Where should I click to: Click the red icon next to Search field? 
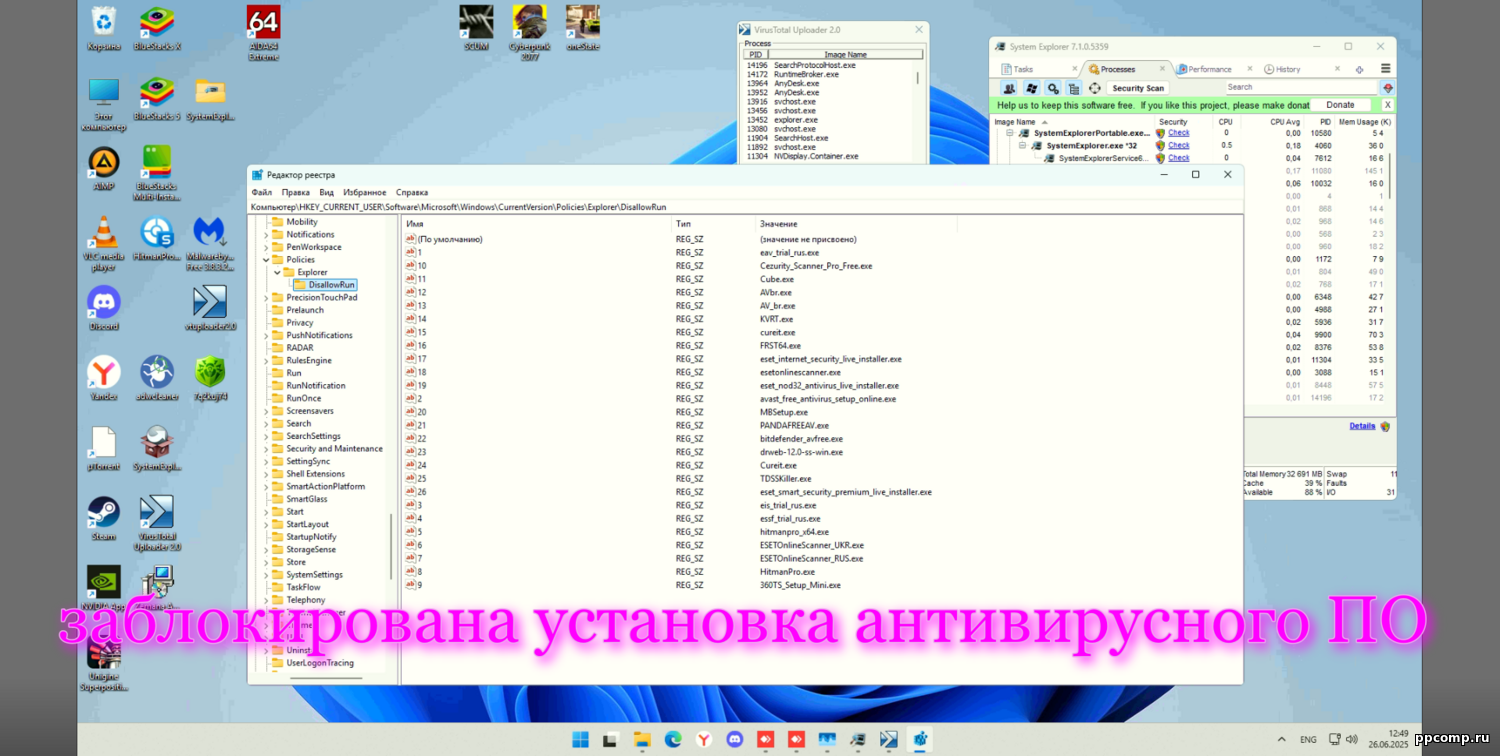pyautogui.click(x=1387, y=88)
